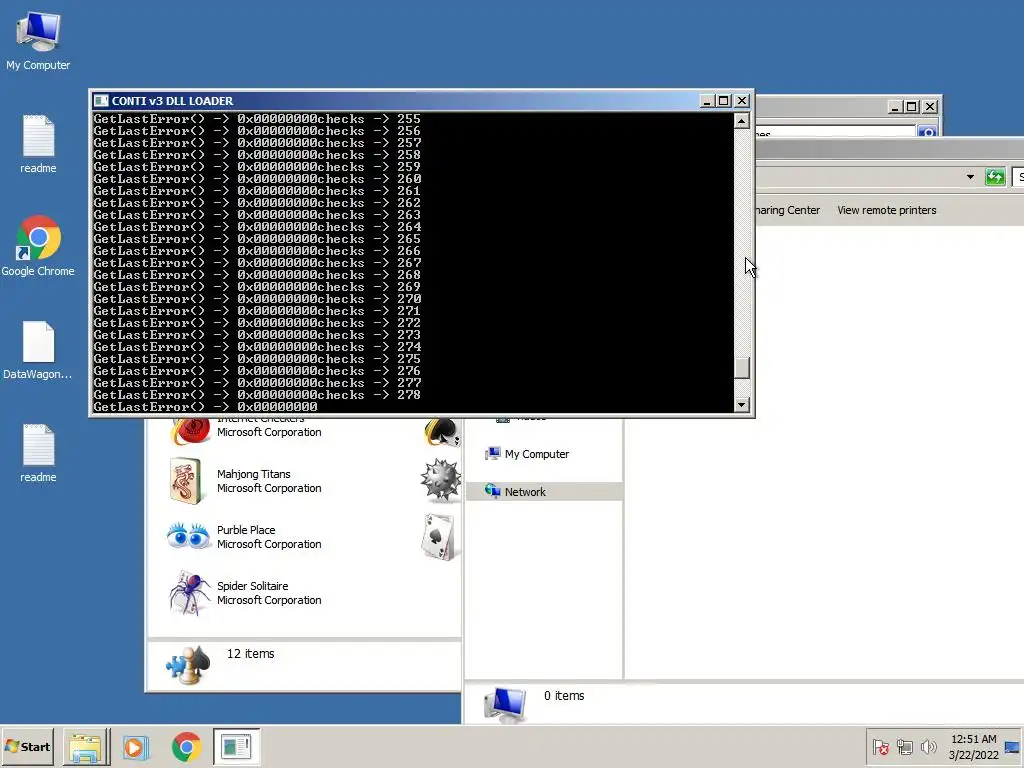Minimize the background Explorer window
The height and width of the screenshot is (768, 1024).
(895, 106)
